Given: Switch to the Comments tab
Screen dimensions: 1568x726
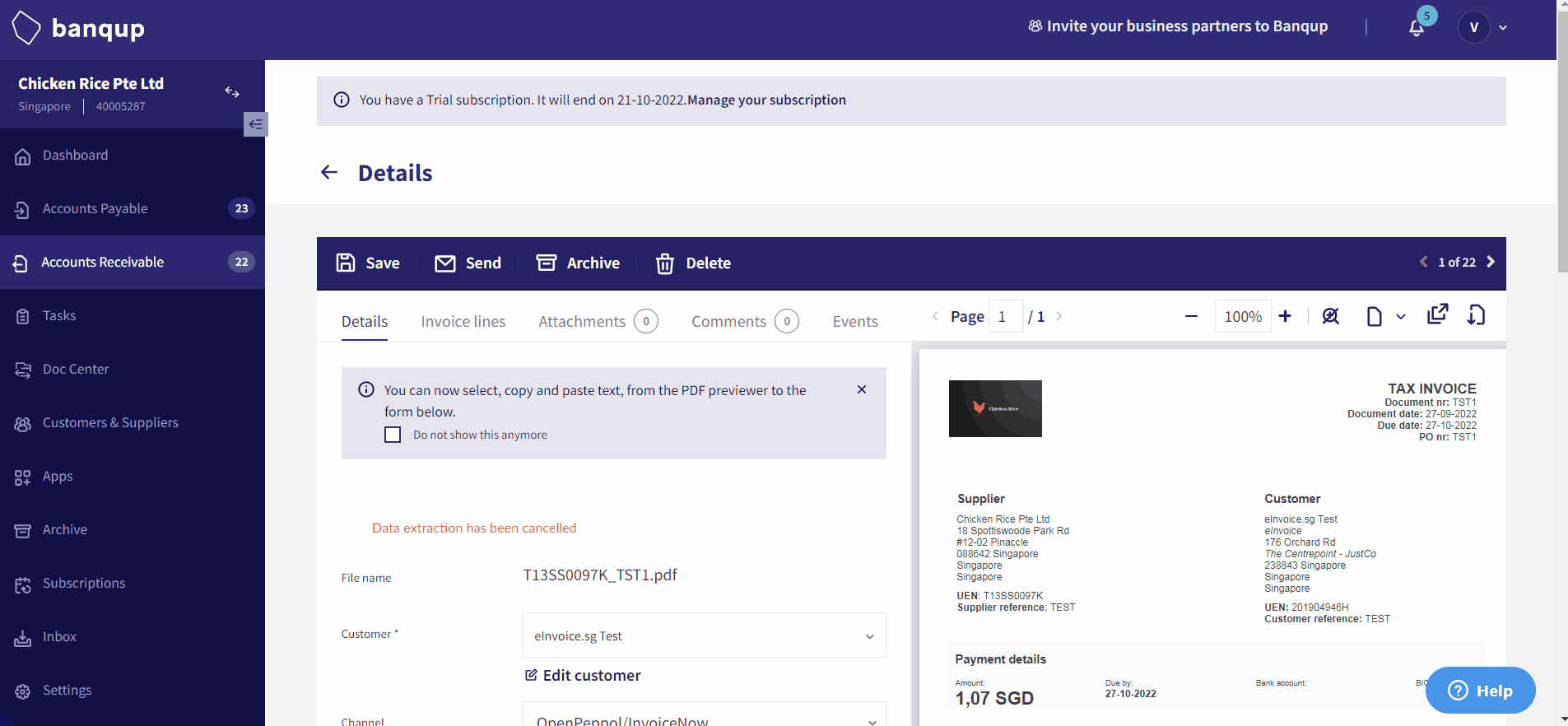Looking at the screenshot, I should [745, 321].
